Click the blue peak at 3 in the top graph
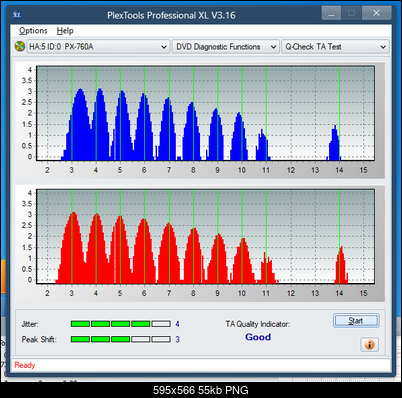The height and width of the screenshot is (398, 402). (x=79, y=124)
